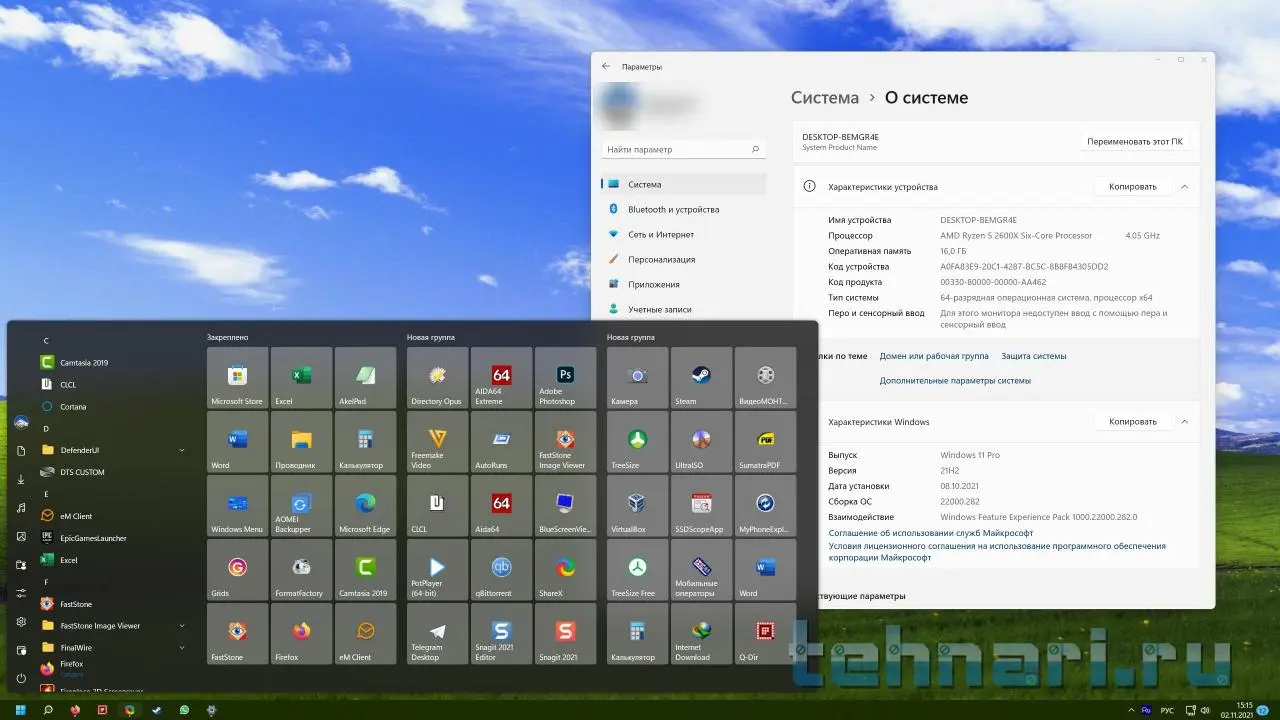Open the Microsoft Edge tile
This screenshot has height=720, width=1280.
click(365, 506)
